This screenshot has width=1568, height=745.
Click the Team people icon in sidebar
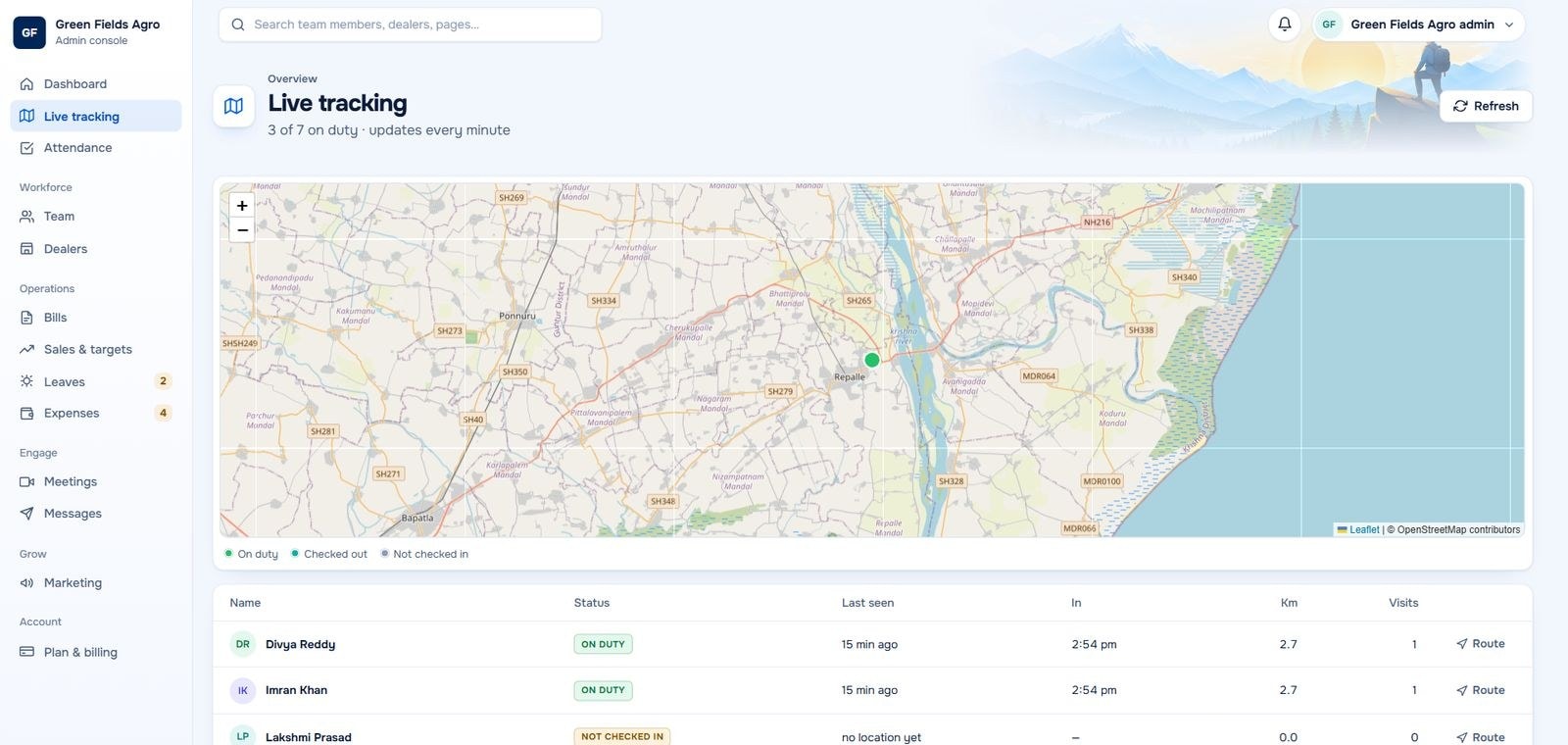pyautogui.click(x=26, y=217)
